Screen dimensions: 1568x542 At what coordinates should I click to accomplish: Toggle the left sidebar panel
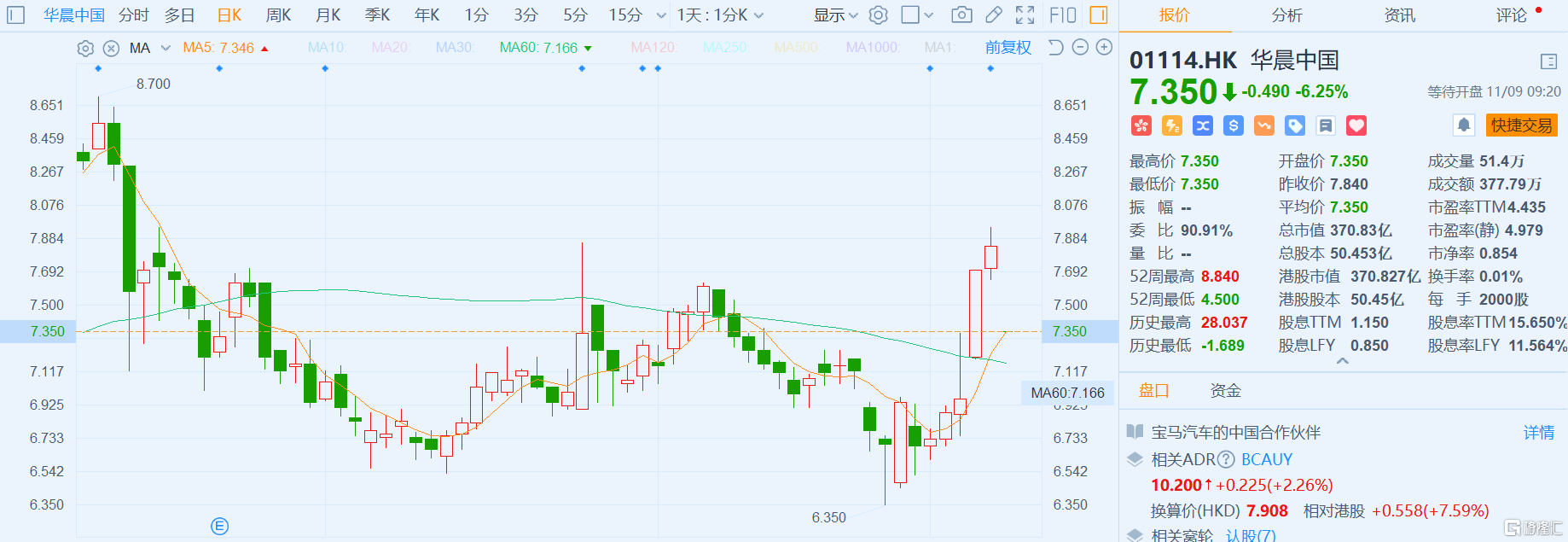coord(16,15)
